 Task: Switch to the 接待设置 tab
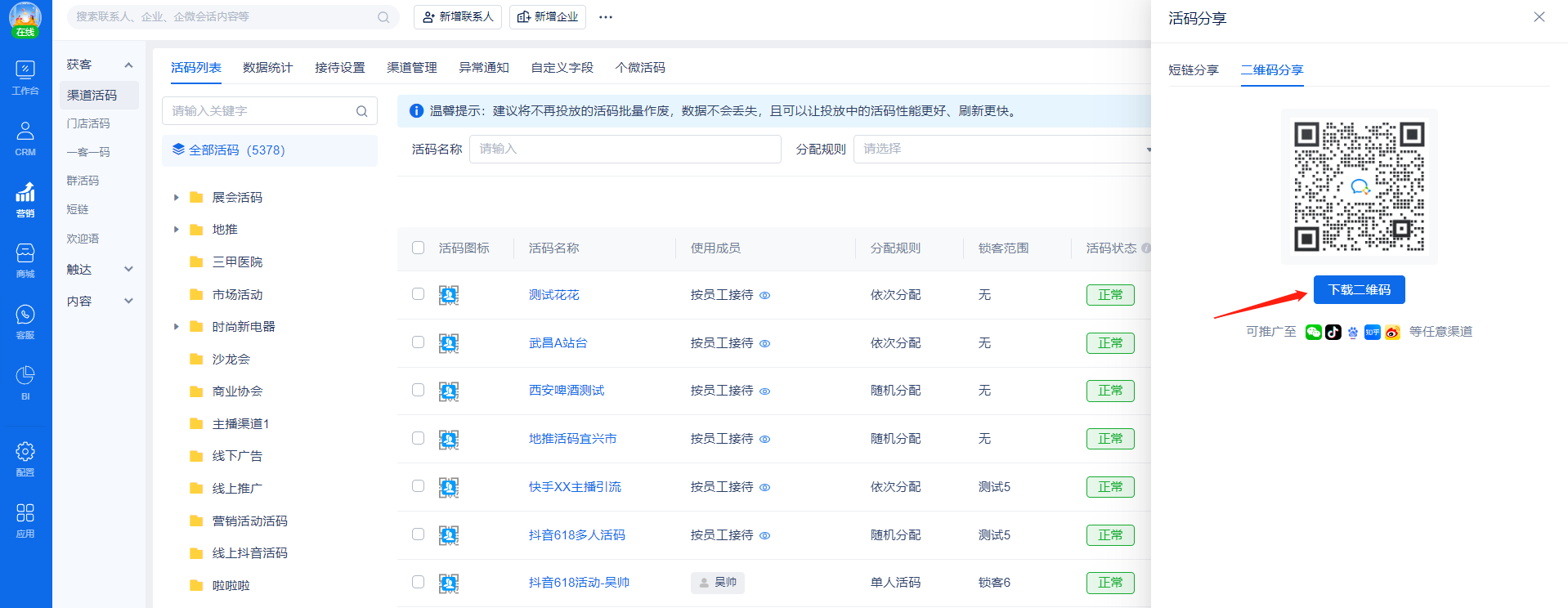(x=340, y=68)
